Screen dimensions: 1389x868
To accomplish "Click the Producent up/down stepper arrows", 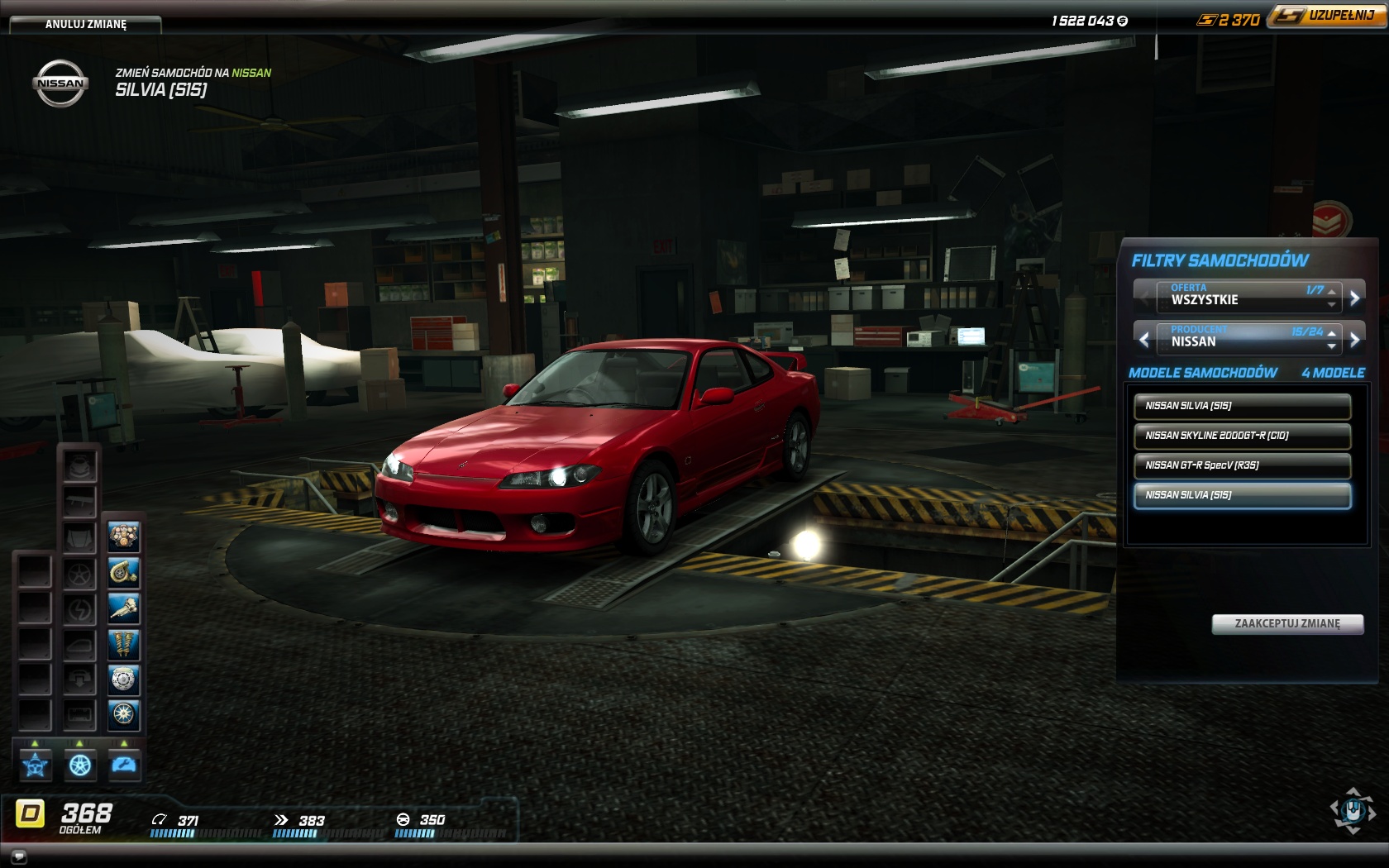I will (x=1331, y=340).
